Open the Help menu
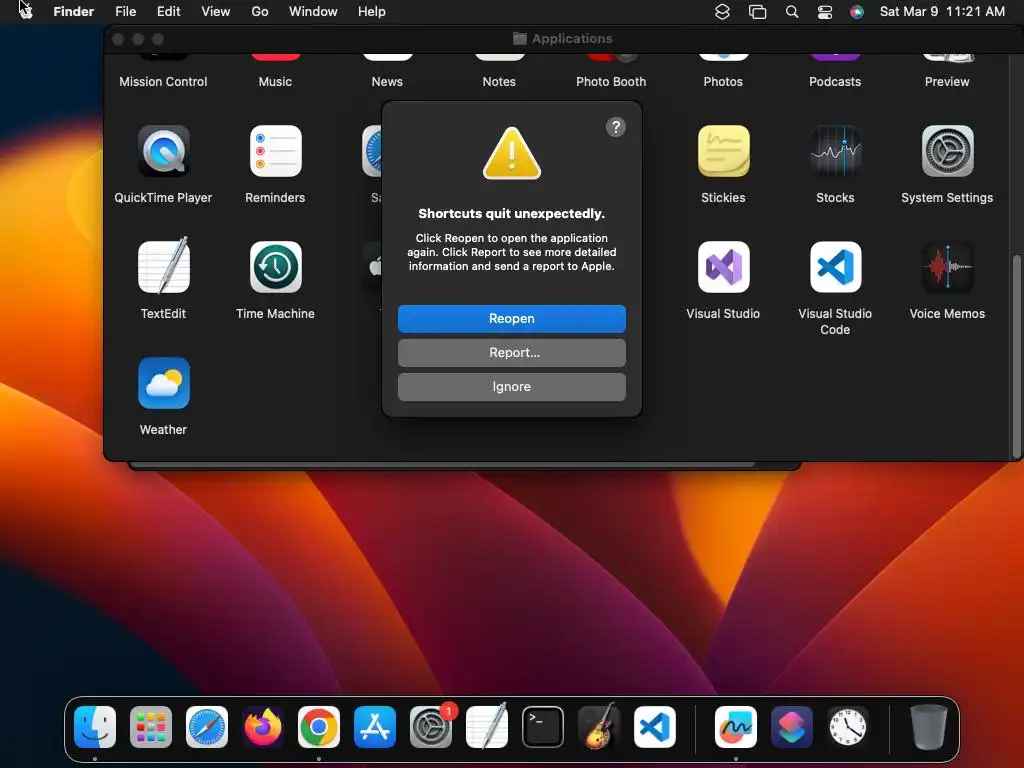 tap(372, 11)
